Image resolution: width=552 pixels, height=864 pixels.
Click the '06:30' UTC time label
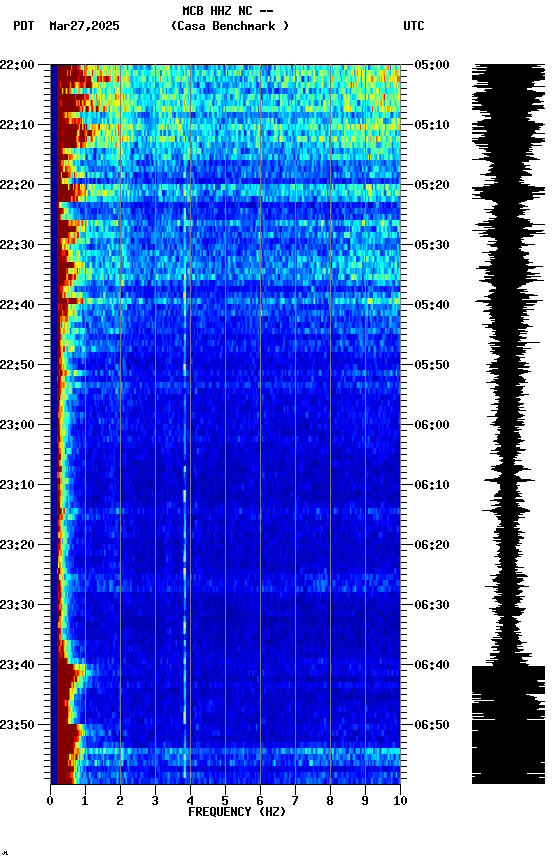pos(432,606)
